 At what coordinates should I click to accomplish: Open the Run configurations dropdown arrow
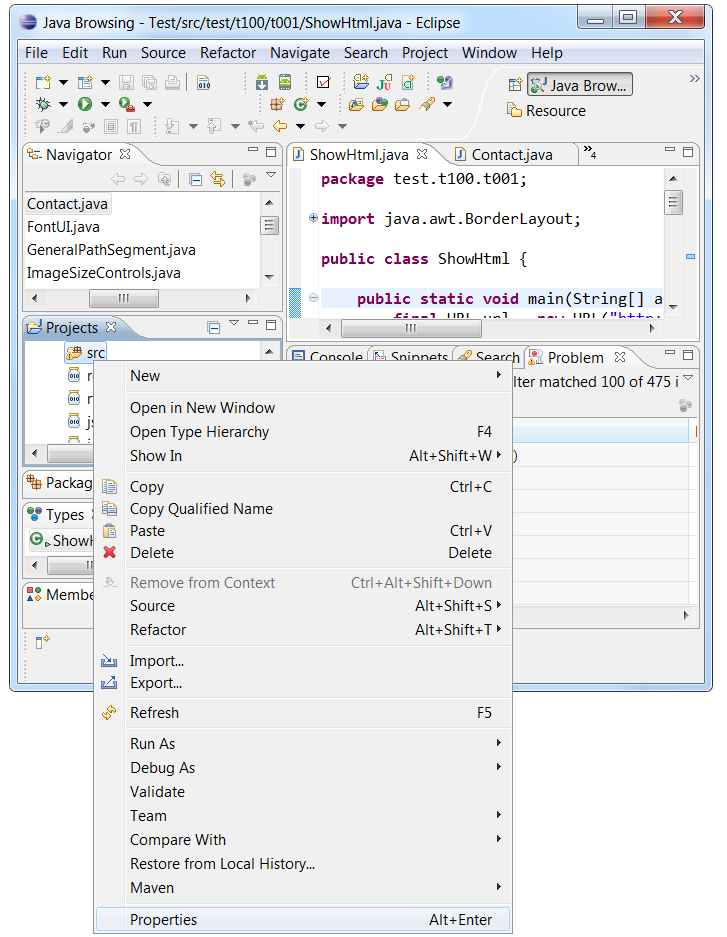point(105,105)
